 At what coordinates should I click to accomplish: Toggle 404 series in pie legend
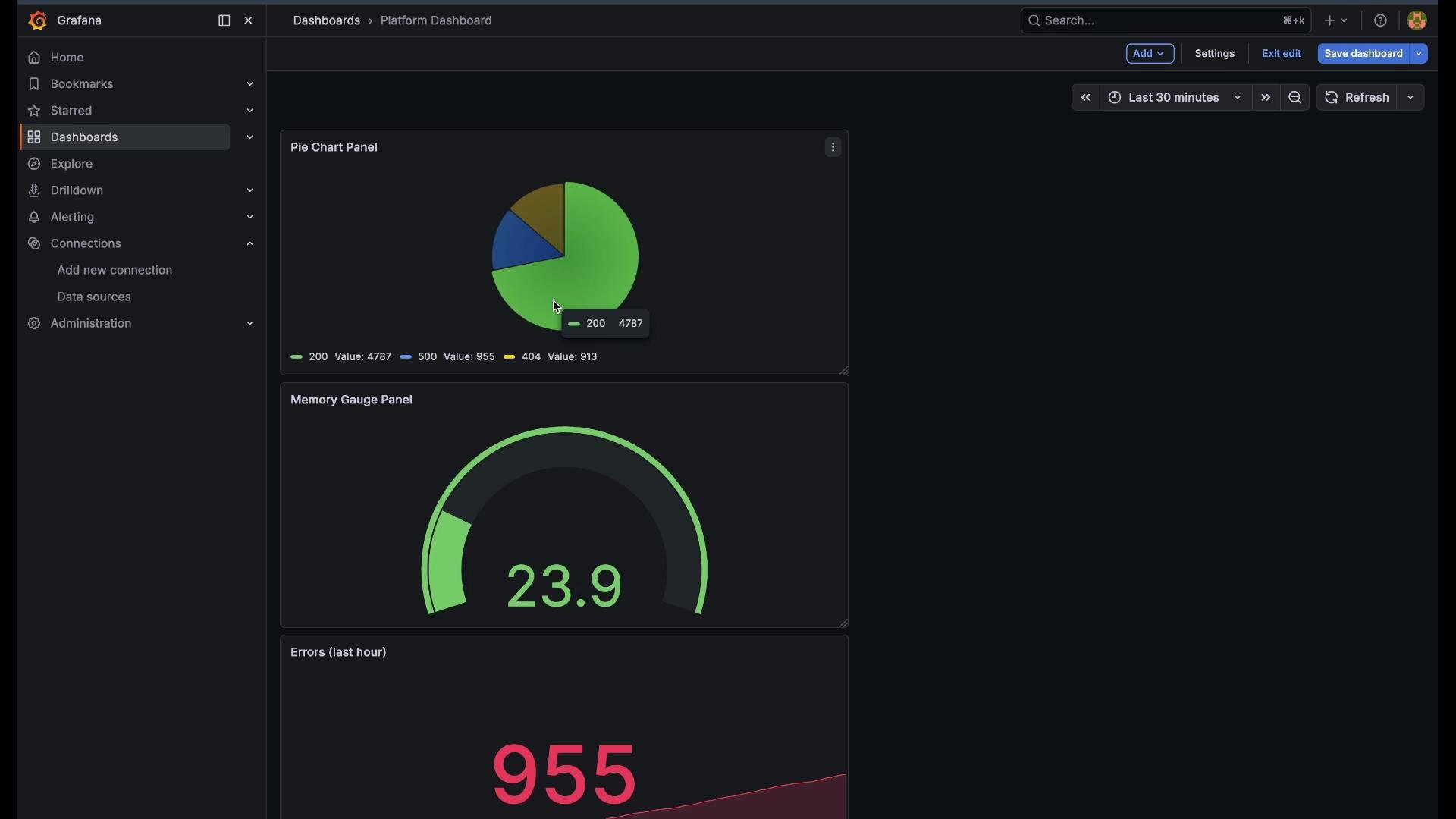point(532,356)
